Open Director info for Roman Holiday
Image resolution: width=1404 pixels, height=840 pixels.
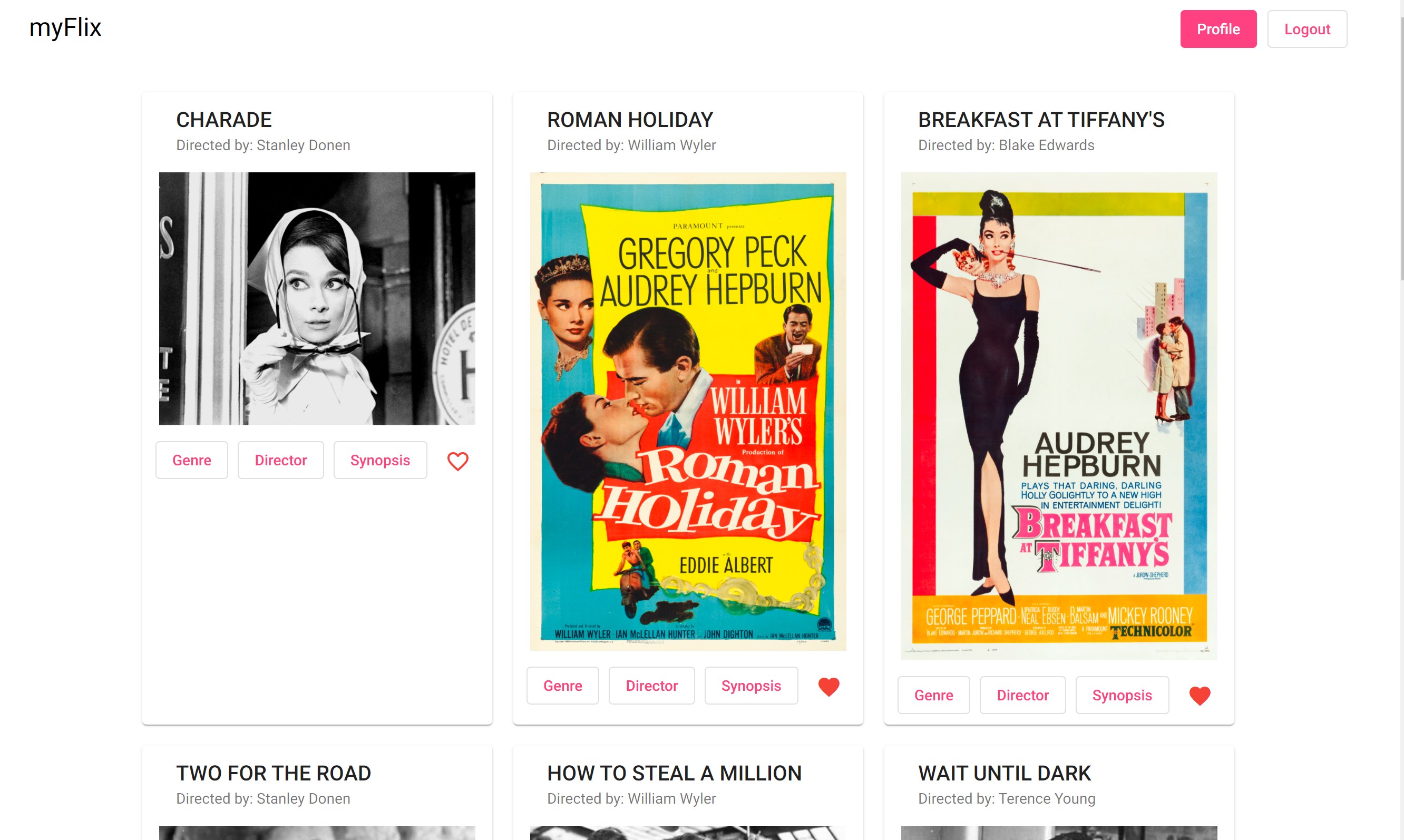(x=651, y=686)
